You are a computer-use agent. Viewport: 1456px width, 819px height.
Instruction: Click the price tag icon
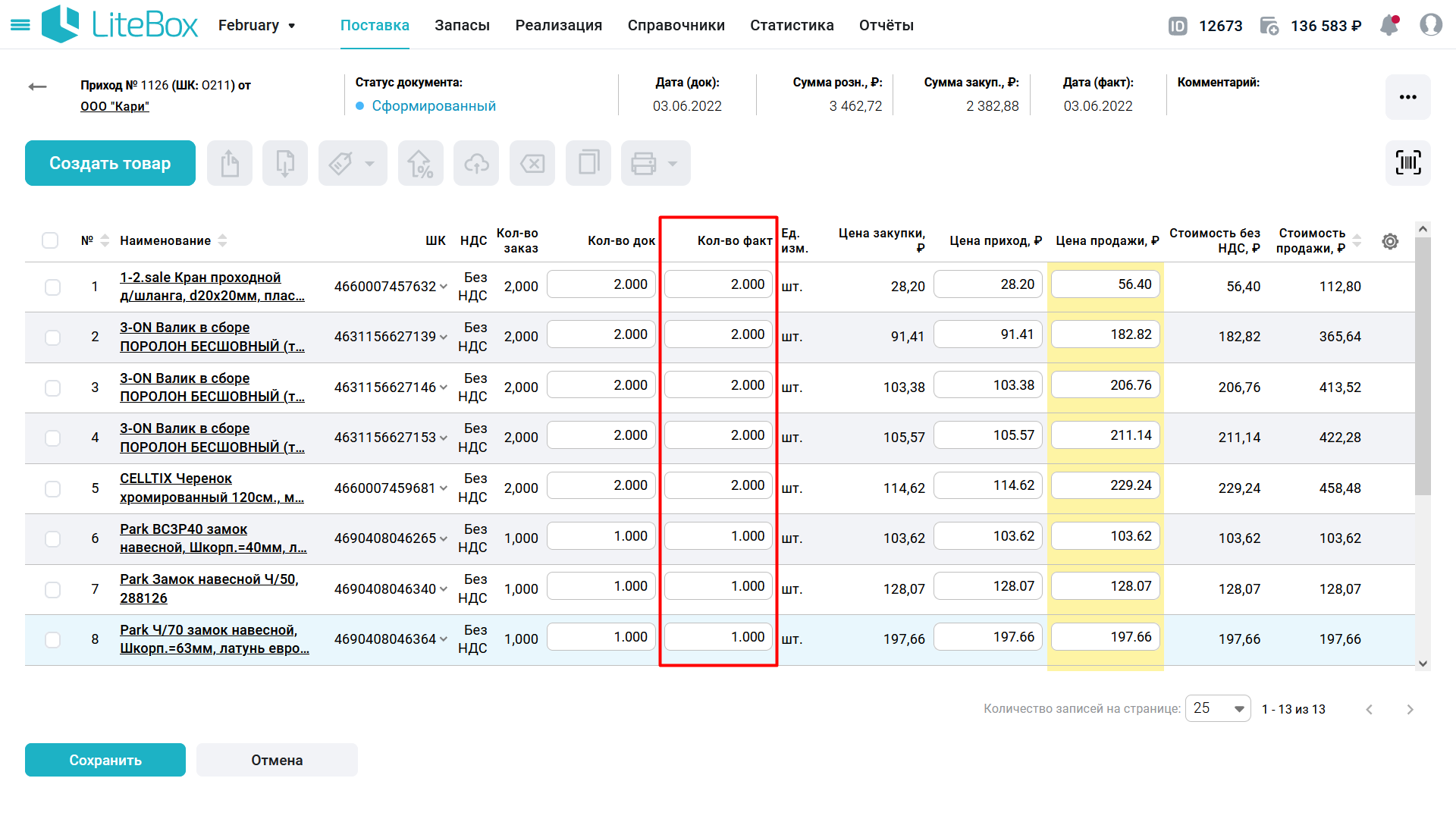point(340,163)
